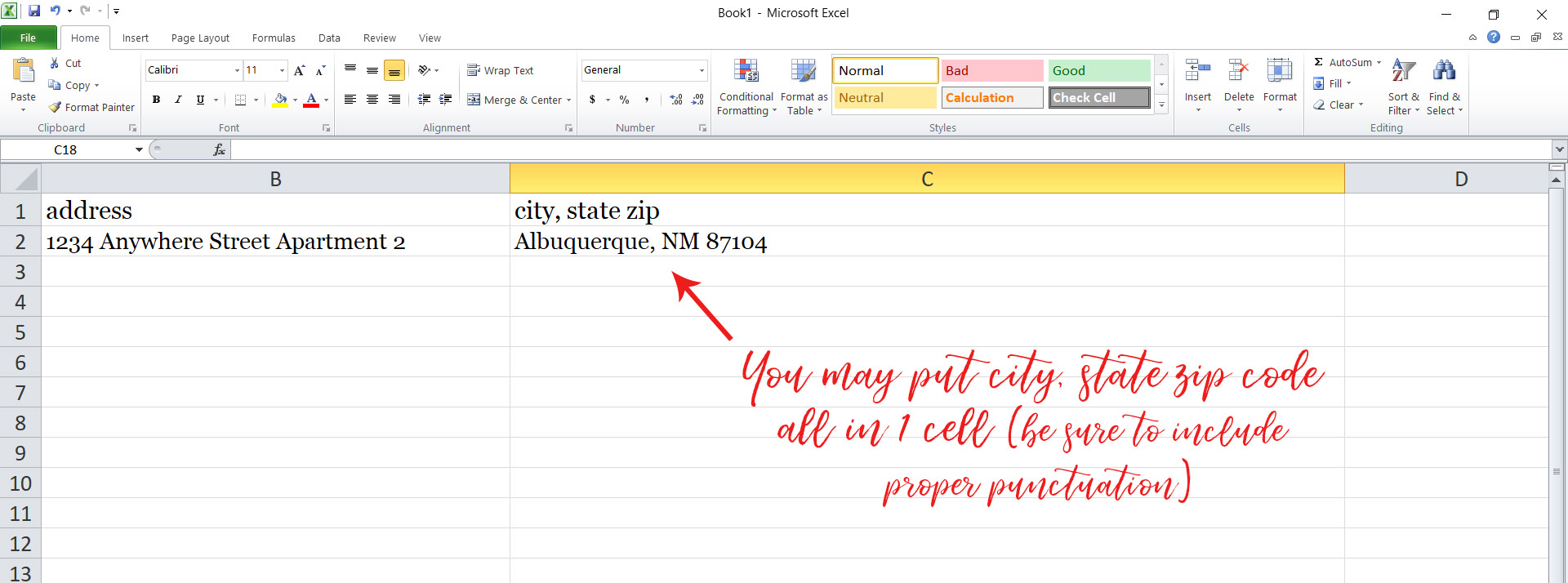The image size is (1568, 583).
Task: Open the File tab
Action: tap(29, 38)
